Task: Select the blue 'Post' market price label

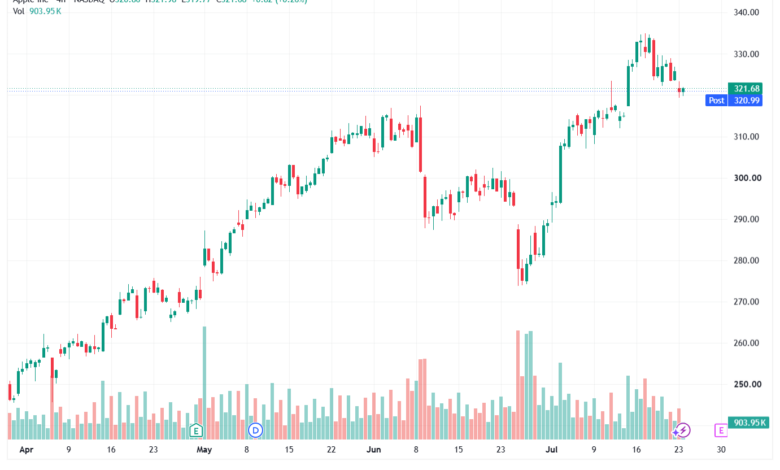Action: coord(716,100)
